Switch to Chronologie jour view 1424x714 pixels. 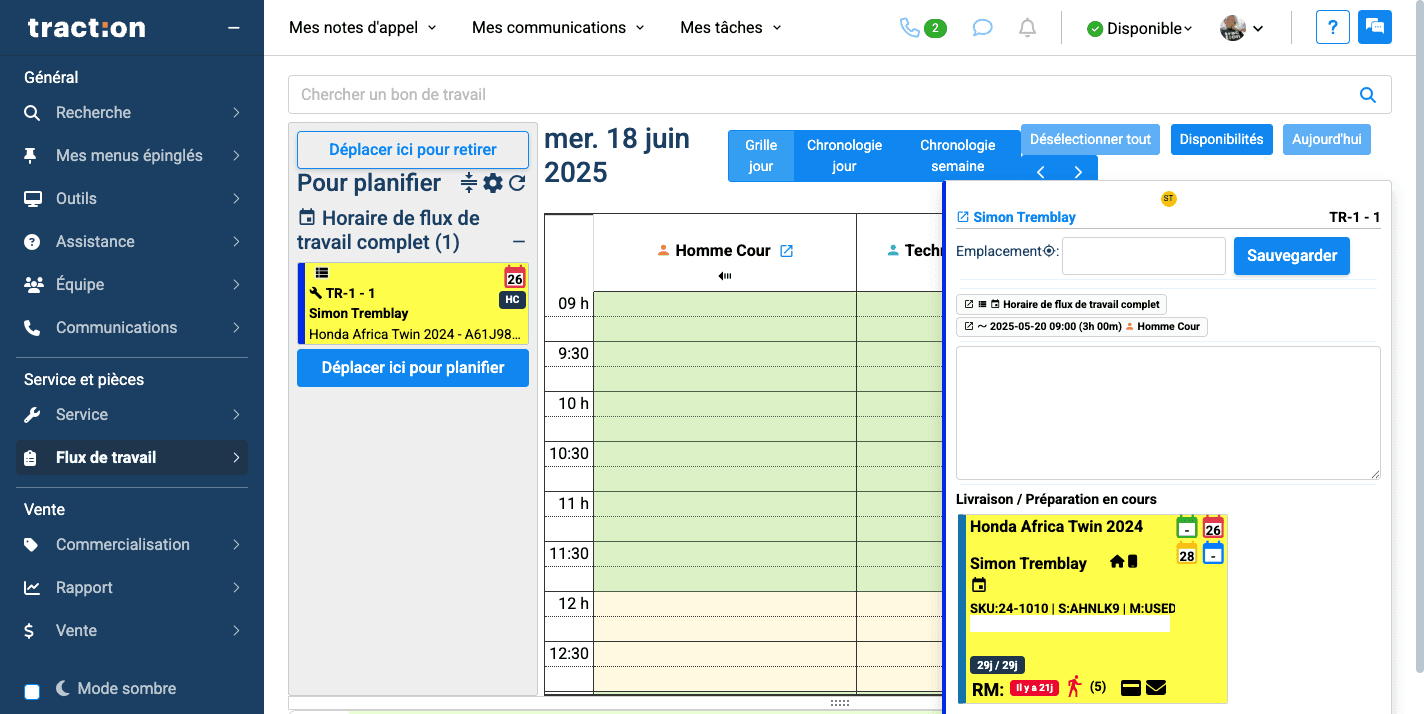tap(844, 156)
